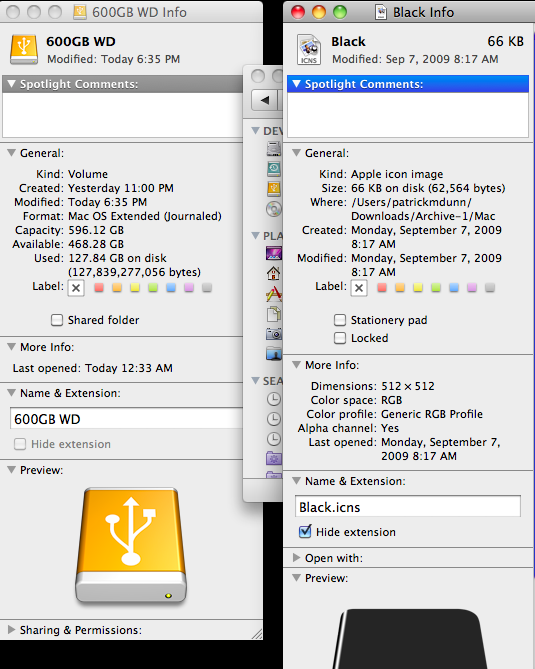535x669 pixels.
Task: Click the black icon preview image in Black Info
Action: (409, 639)
